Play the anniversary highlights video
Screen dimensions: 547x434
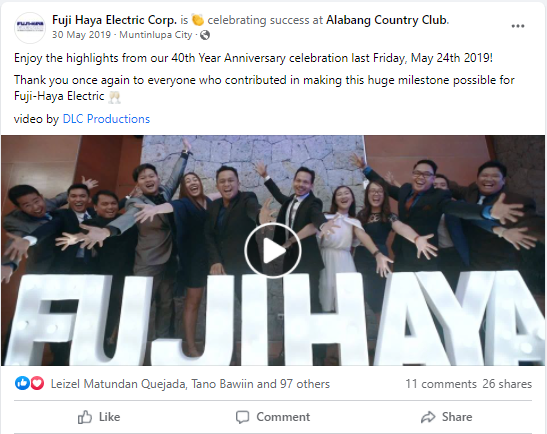click(x=272, y=250)
